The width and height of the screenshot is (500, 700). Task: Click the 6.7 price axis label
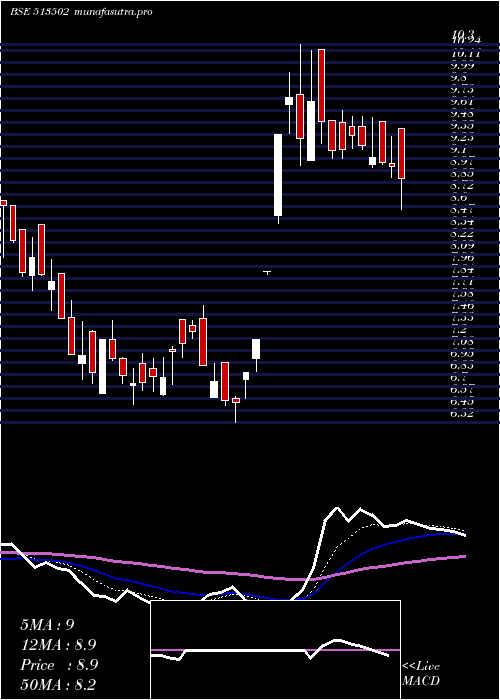(x=461, y=379)
